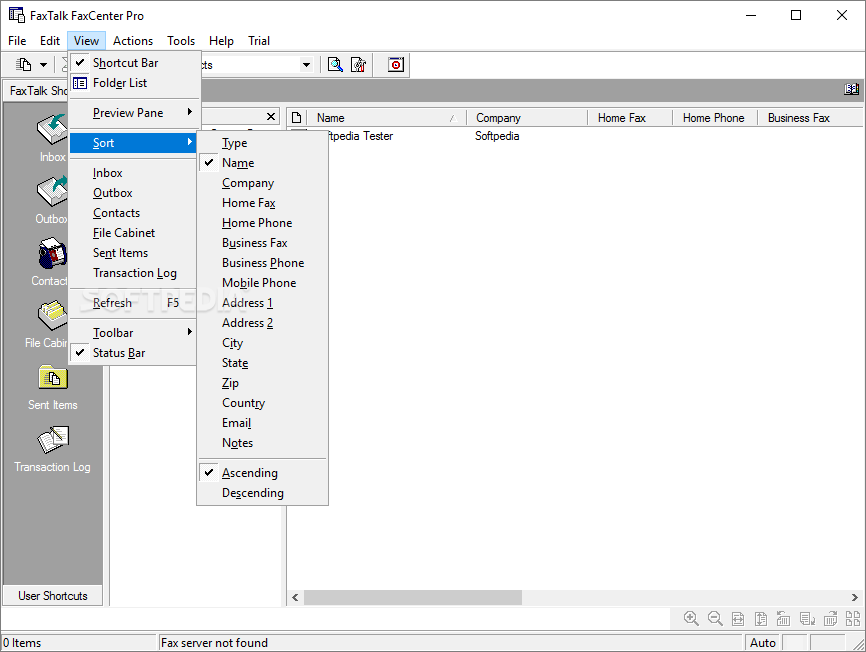866x652 pixels.
Task: Open the Actions menu
Action: (x=133, y=41)
